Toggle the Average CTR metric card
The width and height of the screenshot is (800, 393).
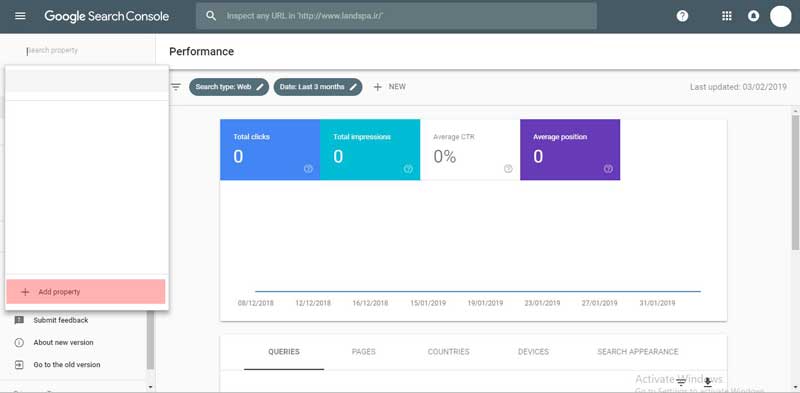click(x=470, y=150)
